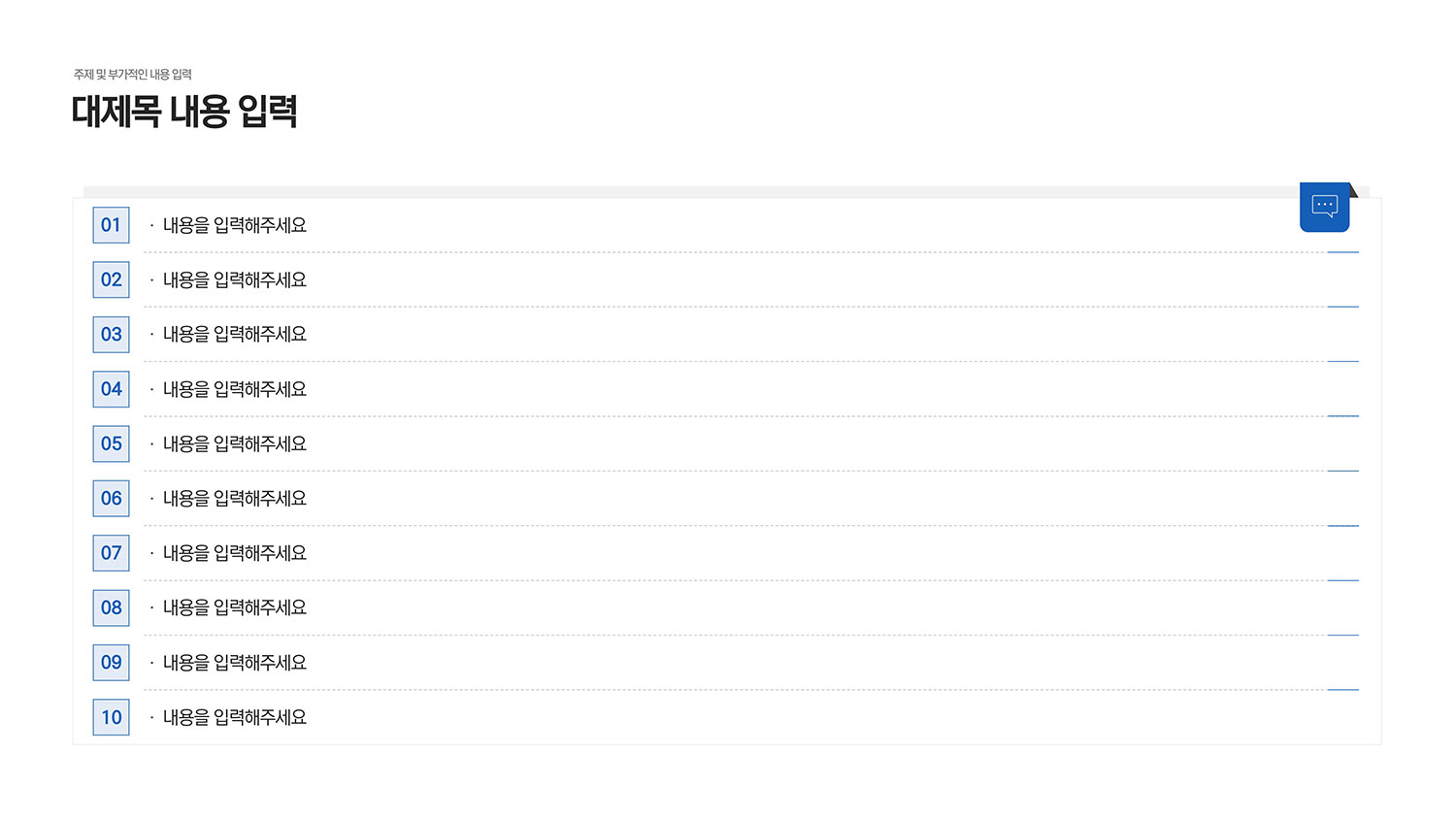Click the blue chat bubble icon
Viewport: 1456px width, 819px height.
(x=1325, y=207)
